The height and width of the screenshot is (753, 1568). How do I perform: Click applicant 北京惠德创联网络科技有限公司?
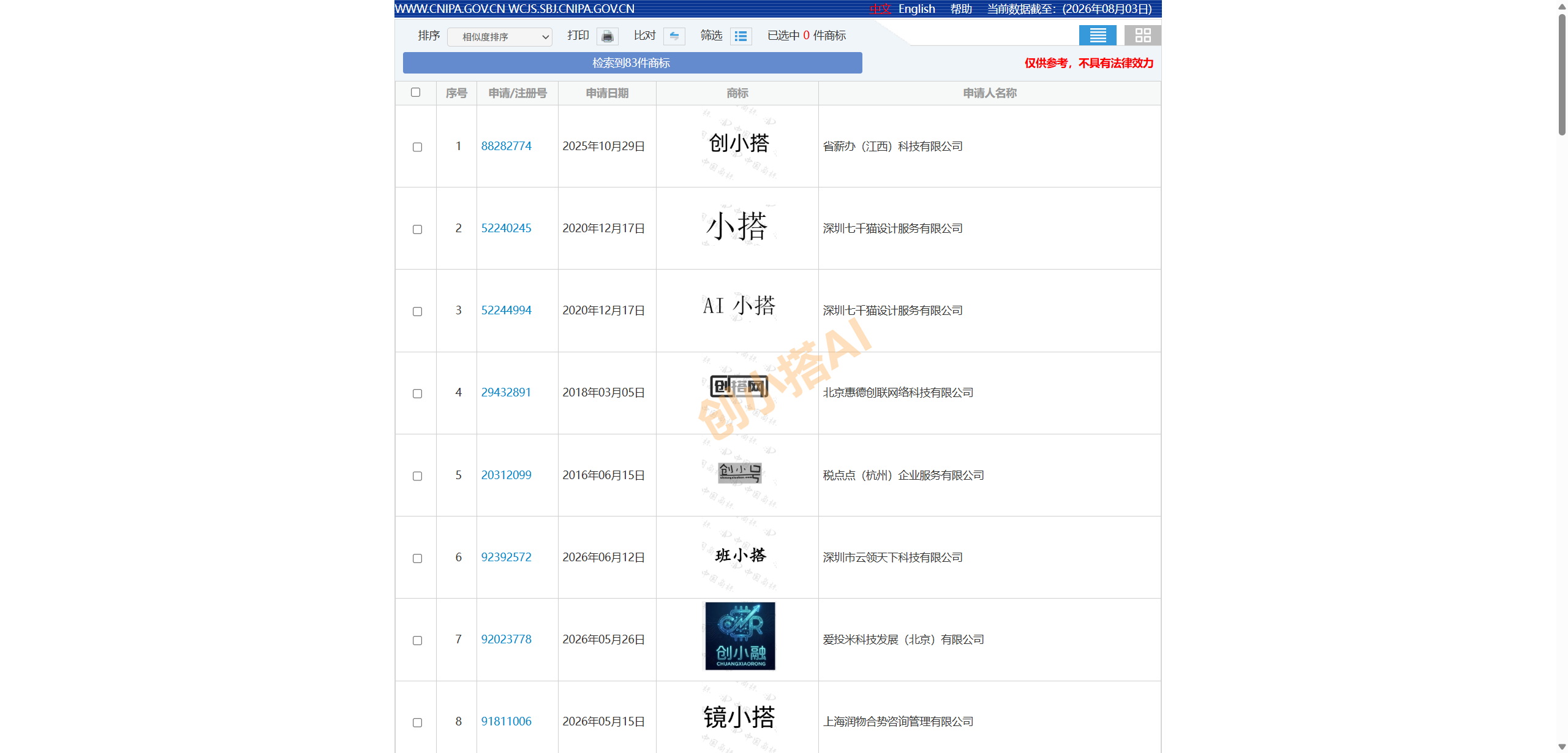click(x=898, y=393)
